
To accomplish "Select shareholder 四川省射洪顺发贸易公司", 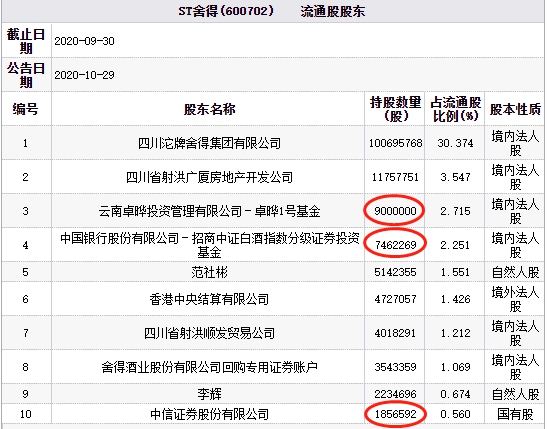I will coord(209,333).
